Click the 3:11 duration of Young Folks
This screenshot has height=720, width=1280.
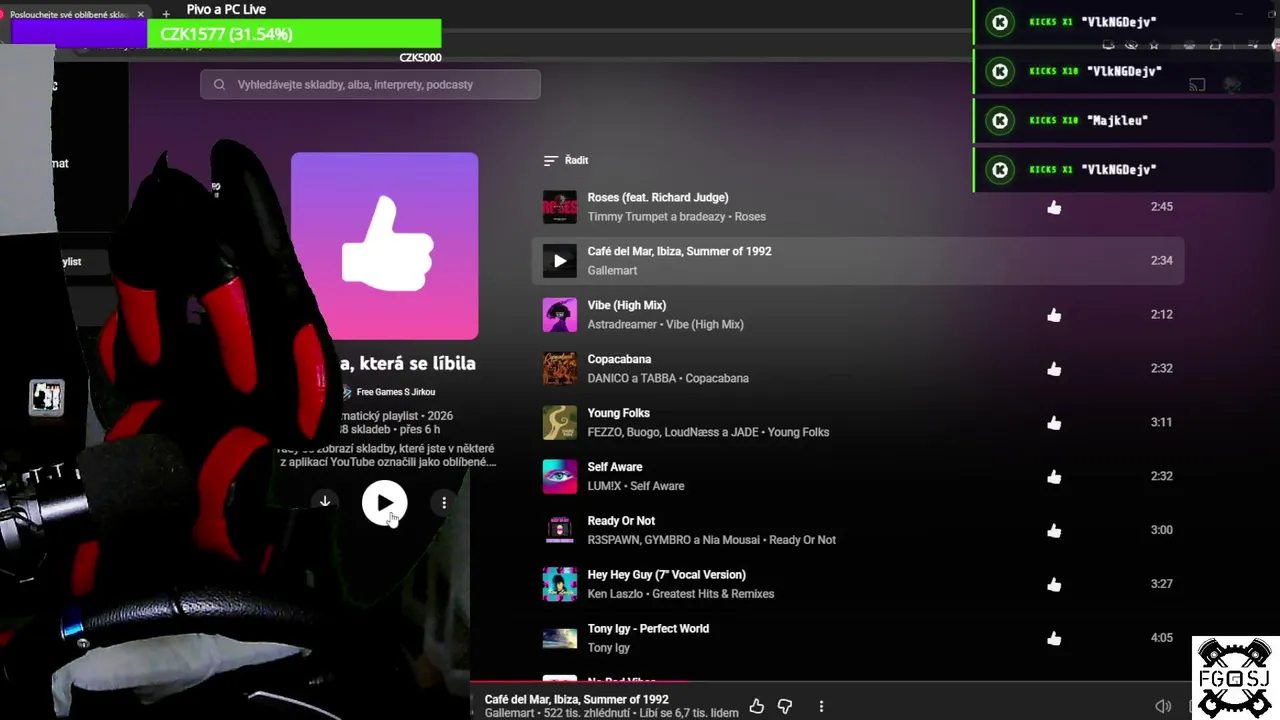(1161, 423)
